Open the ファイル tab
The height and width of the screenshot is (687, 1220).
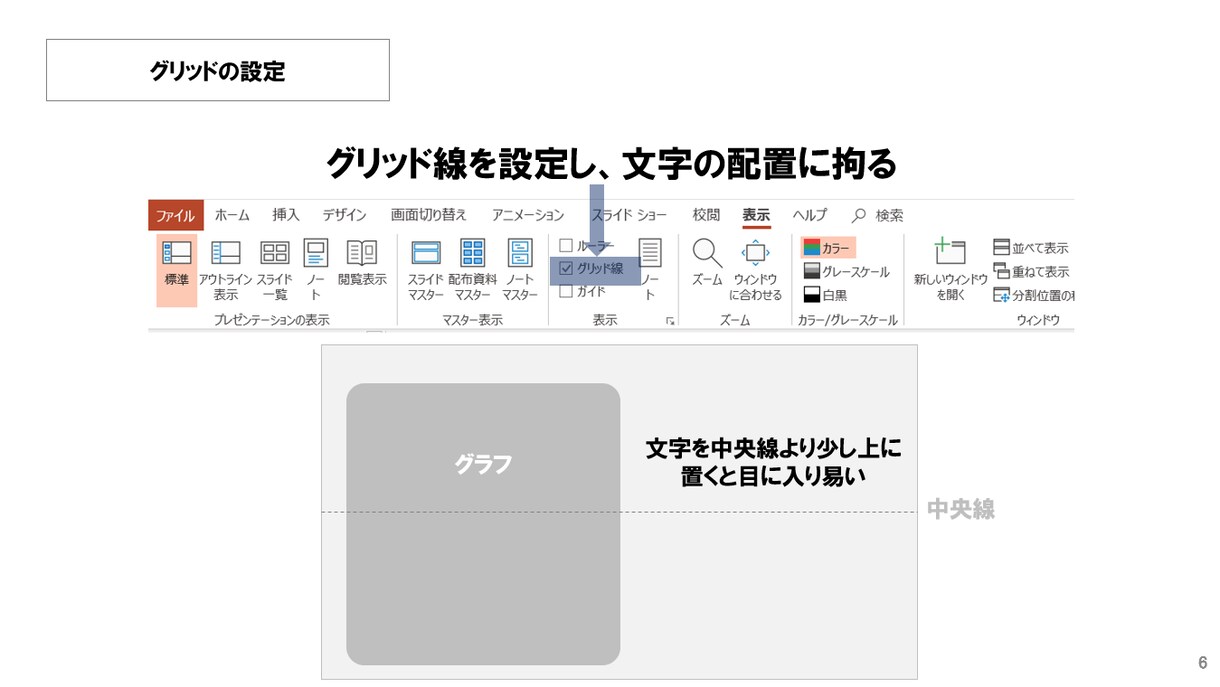click(x=175, y=215)
